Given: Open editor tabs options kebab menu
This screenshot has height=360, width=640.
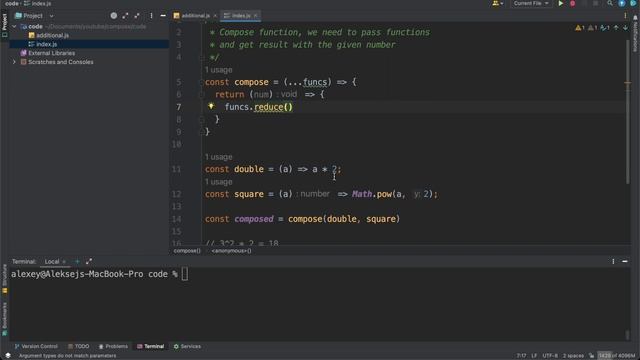Looking at the screenshot, I should pyautogui.click(x=625, y=16).
